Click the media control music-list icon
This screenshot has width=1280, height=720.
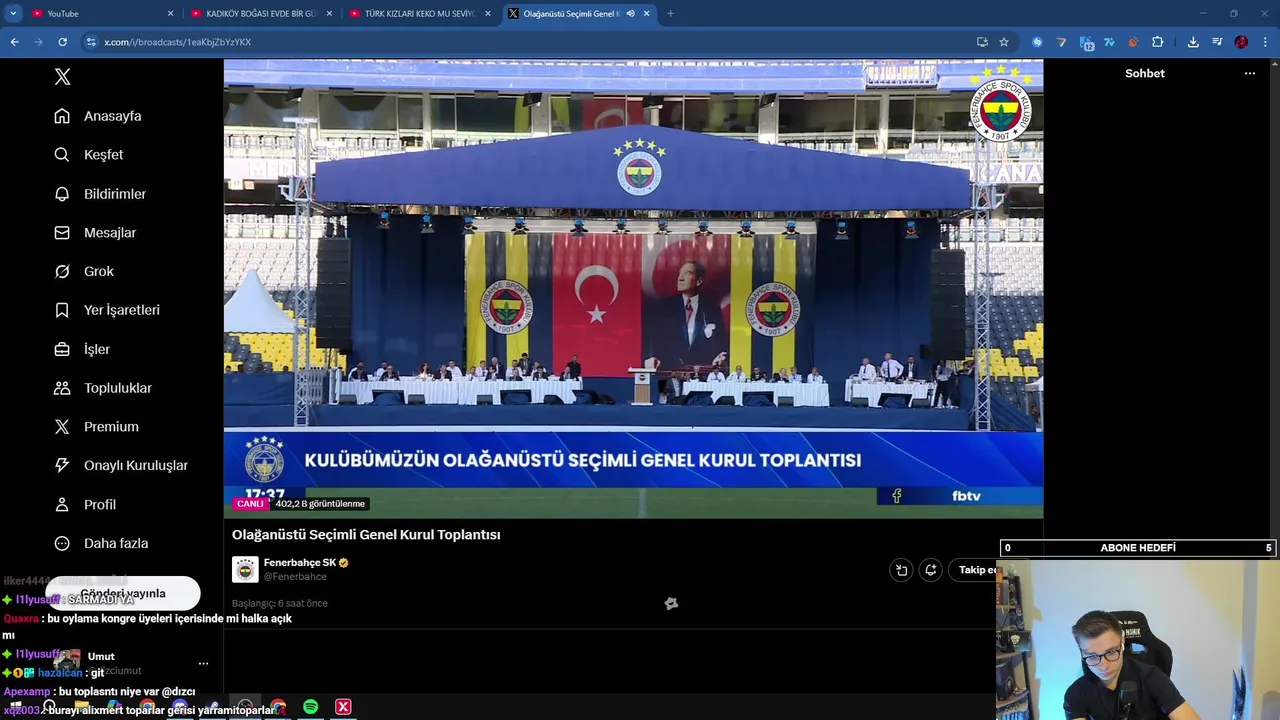click(1217, 42)
